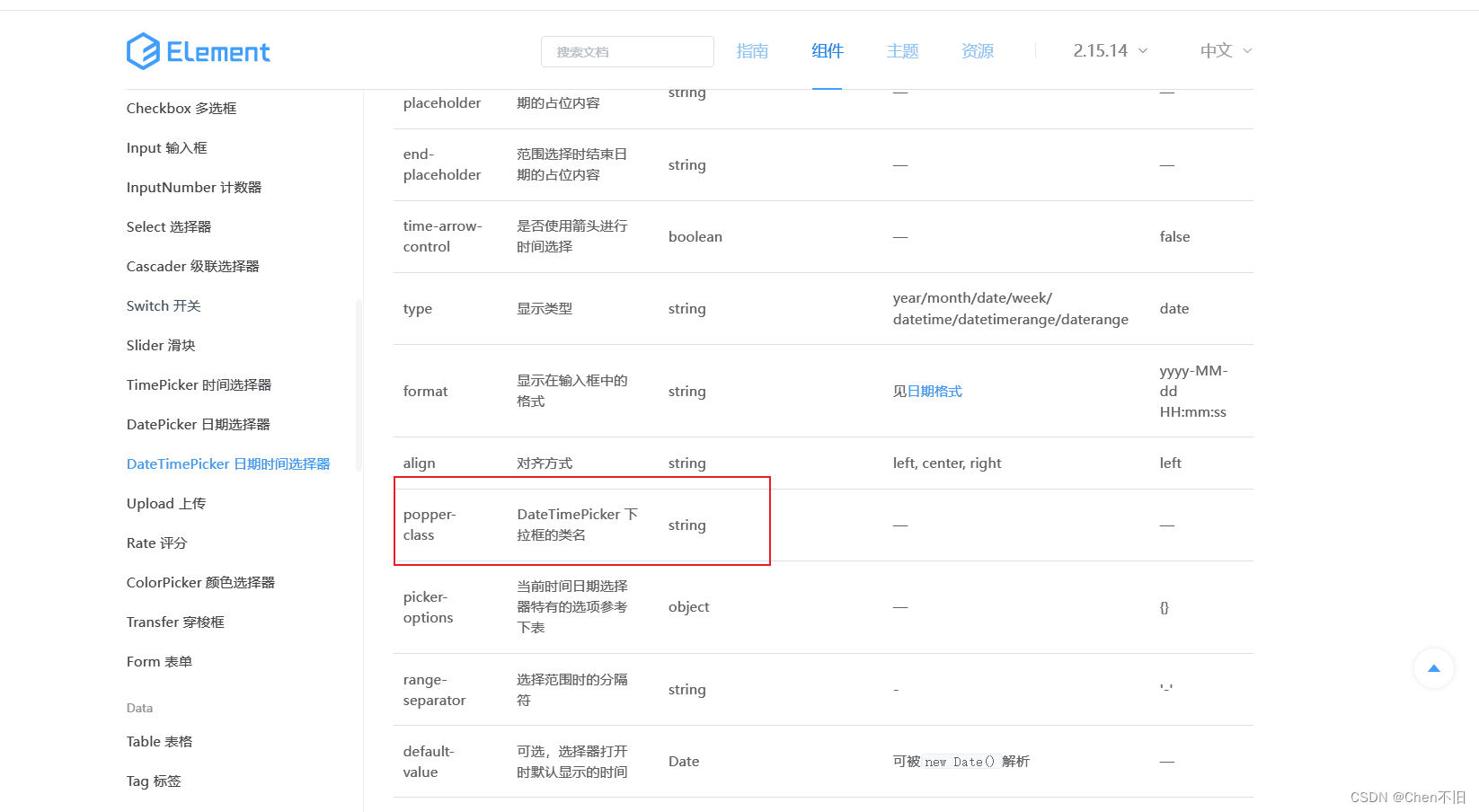Click the 对齐方式 description

(x=545, y=463)
